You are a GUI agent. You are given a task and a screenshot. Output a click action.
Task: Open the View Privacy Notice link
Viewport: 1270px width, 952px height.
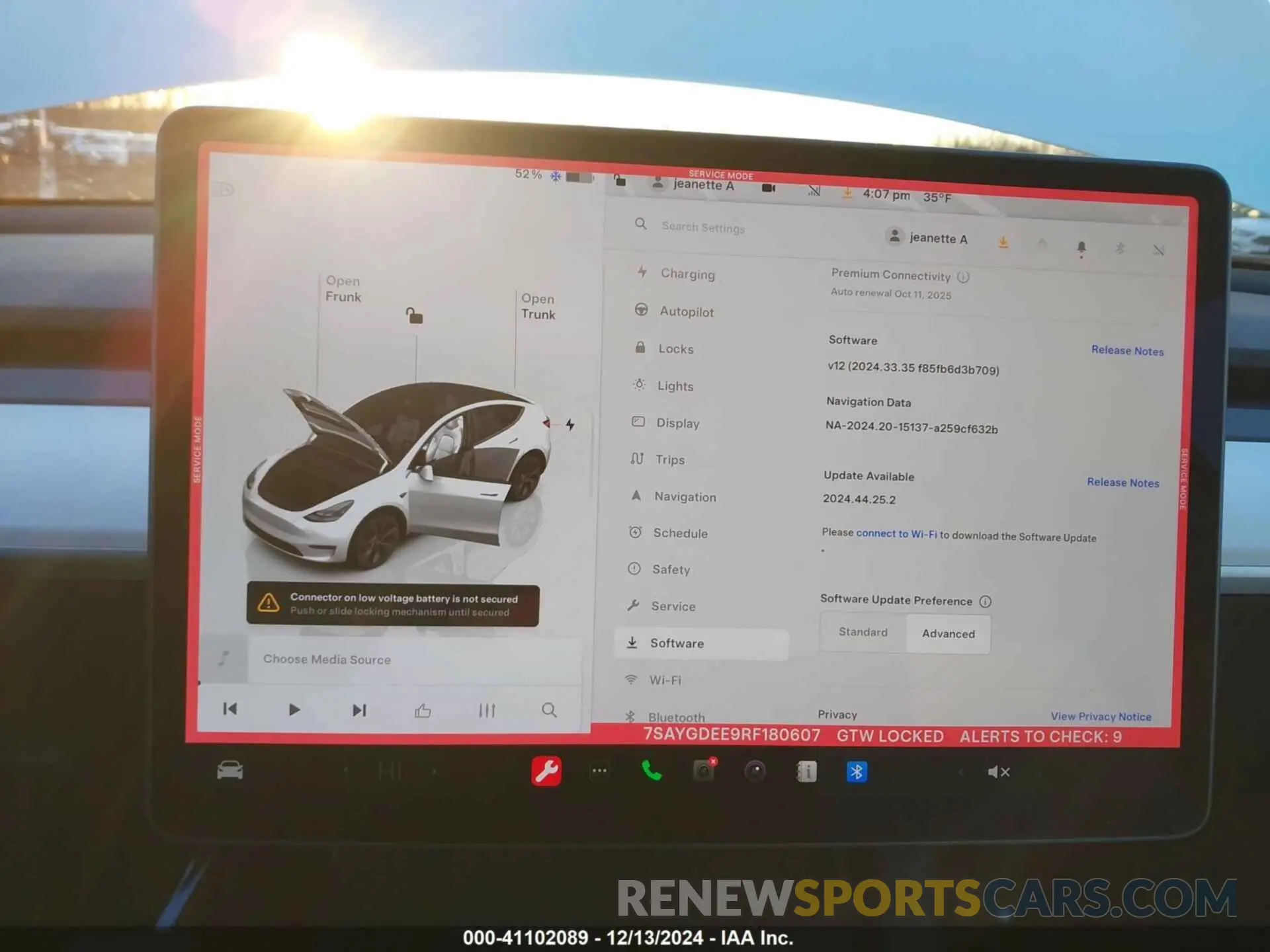1101,717
